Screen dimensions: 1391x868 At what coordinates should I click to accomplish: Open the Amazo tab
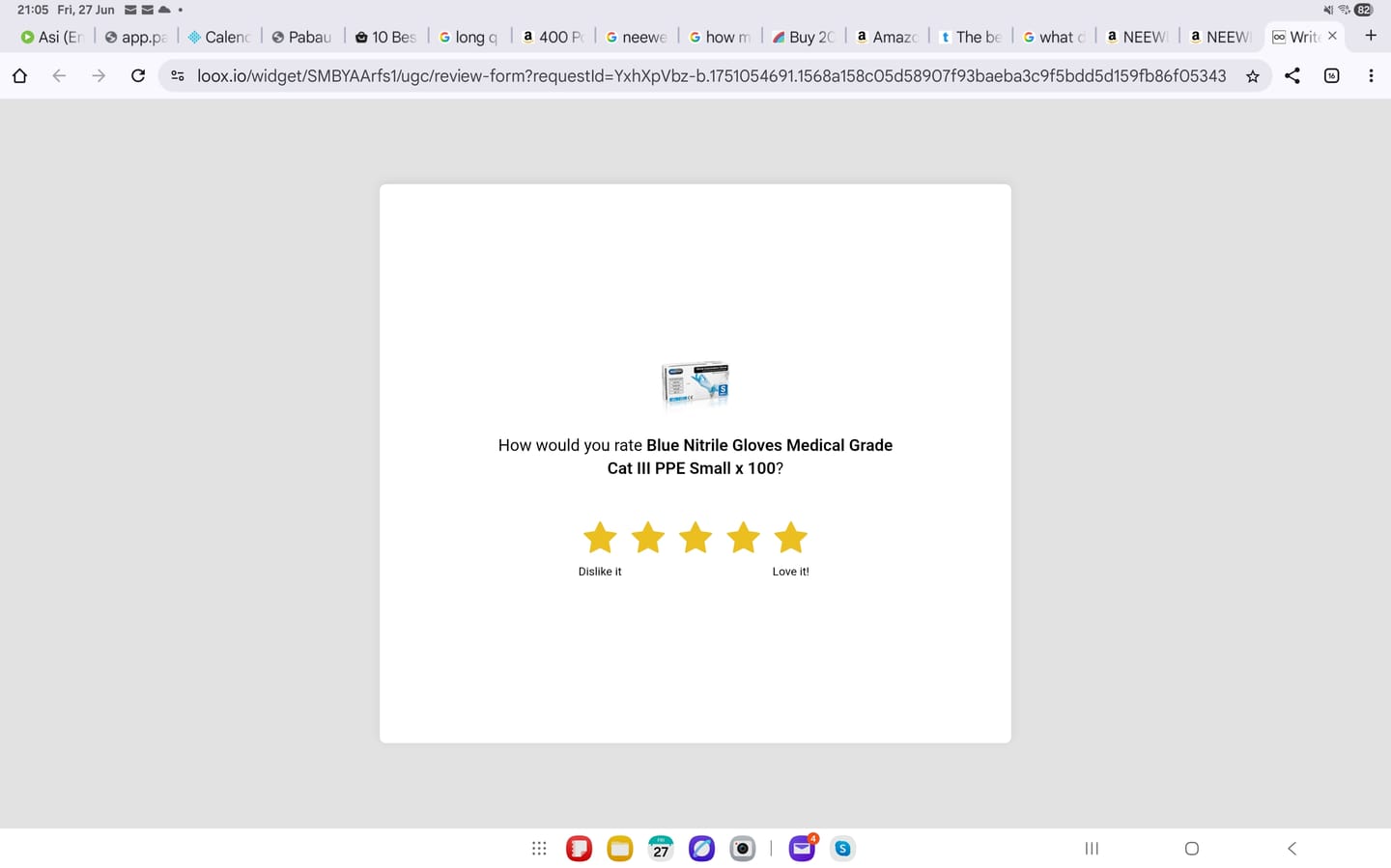pos(887,37)
